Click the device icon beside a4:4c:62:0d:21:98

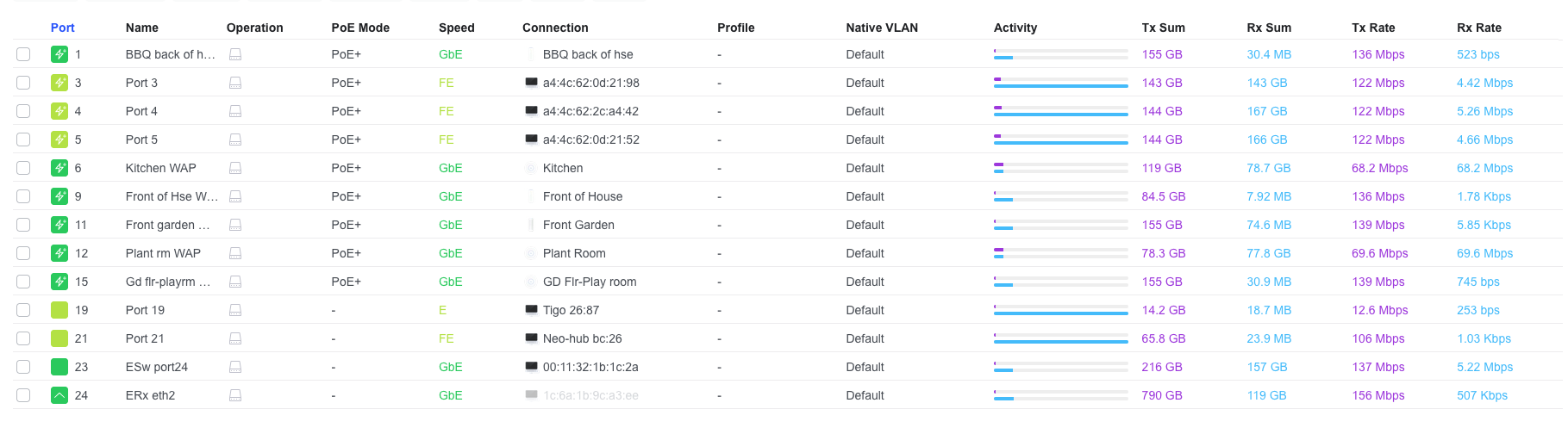pos(532,83)
